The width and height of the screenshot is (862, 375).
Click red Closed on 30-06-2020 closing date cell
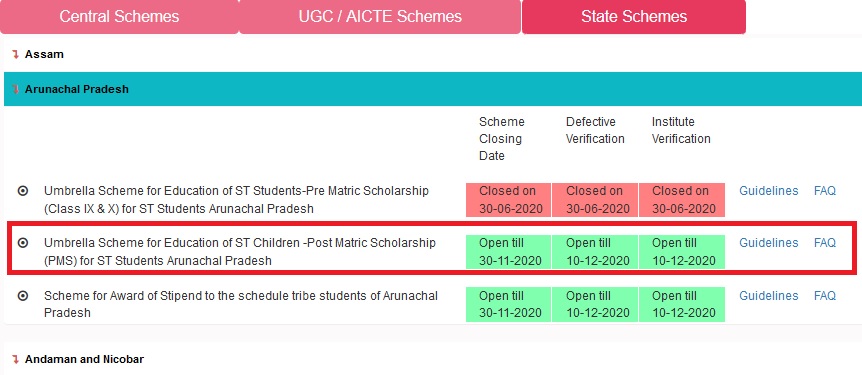508,200
